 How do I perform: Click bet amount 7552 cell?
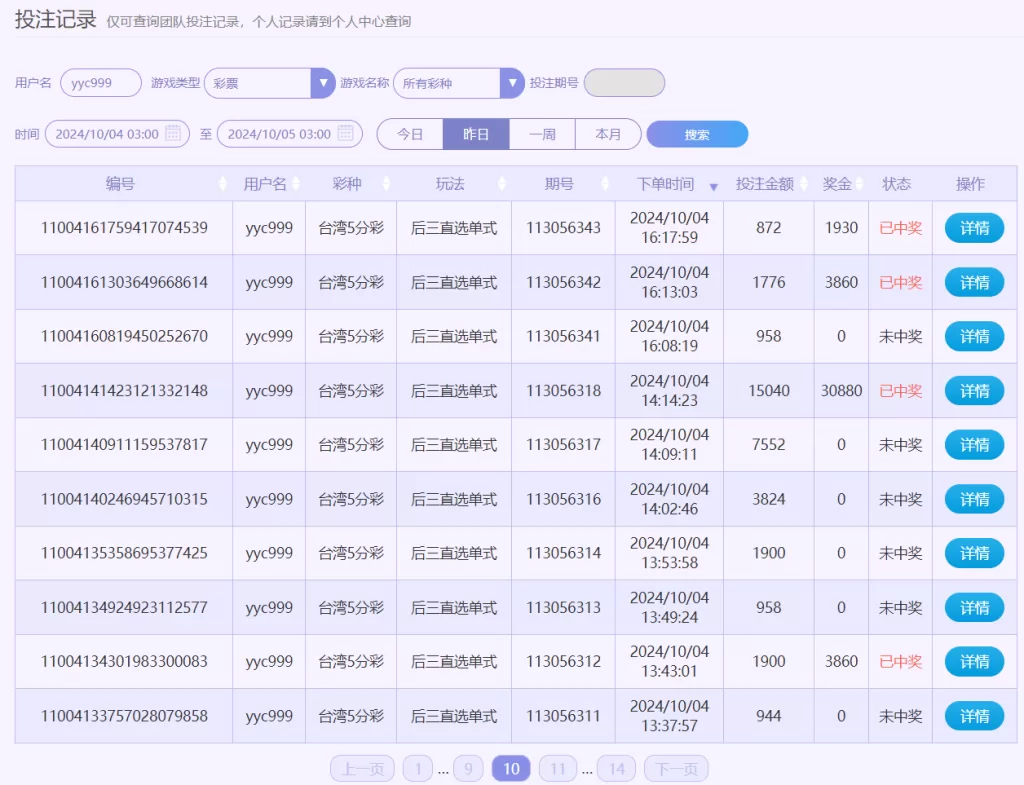pos(769,445)
